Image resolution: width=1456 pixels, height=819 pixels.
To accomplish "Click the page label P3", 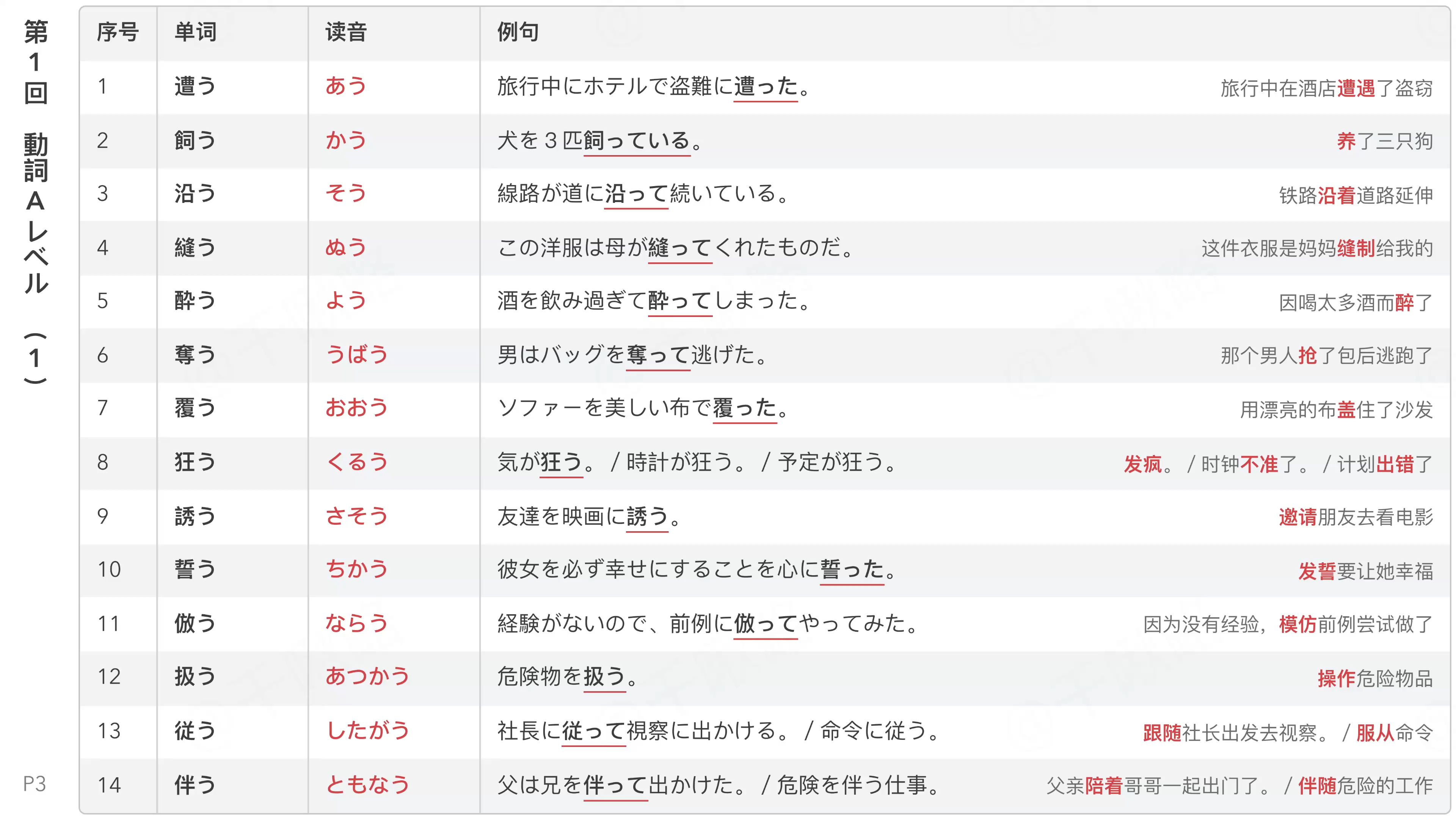I will [34, 783].
